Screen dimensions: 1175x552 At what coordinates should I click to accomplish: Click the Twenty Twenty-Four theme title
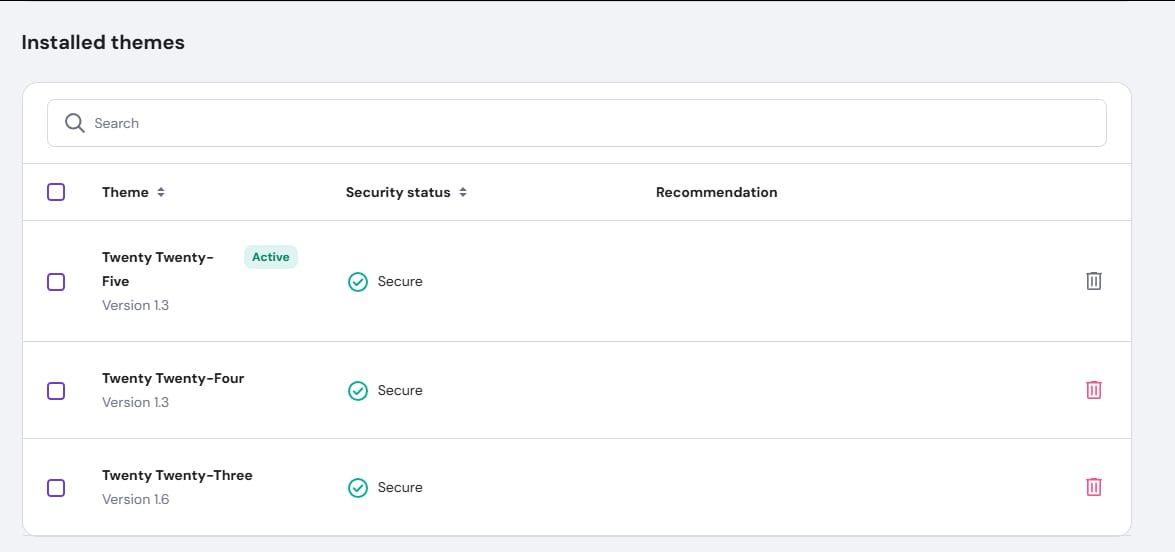[173, 378]
